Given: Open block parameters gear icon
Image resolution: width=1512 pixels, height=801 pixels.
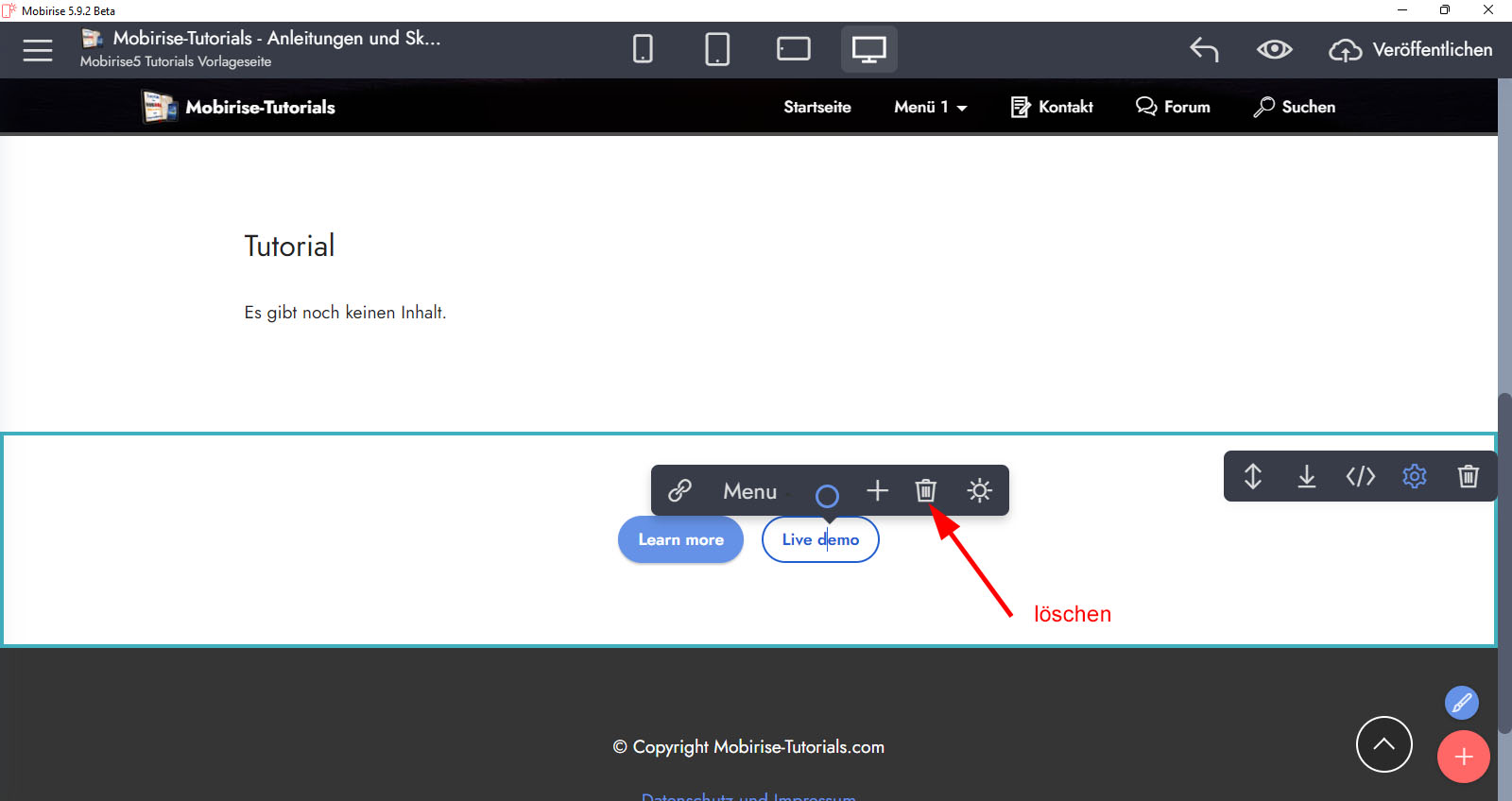Looking at the screenshot, I should (1415, 476).
